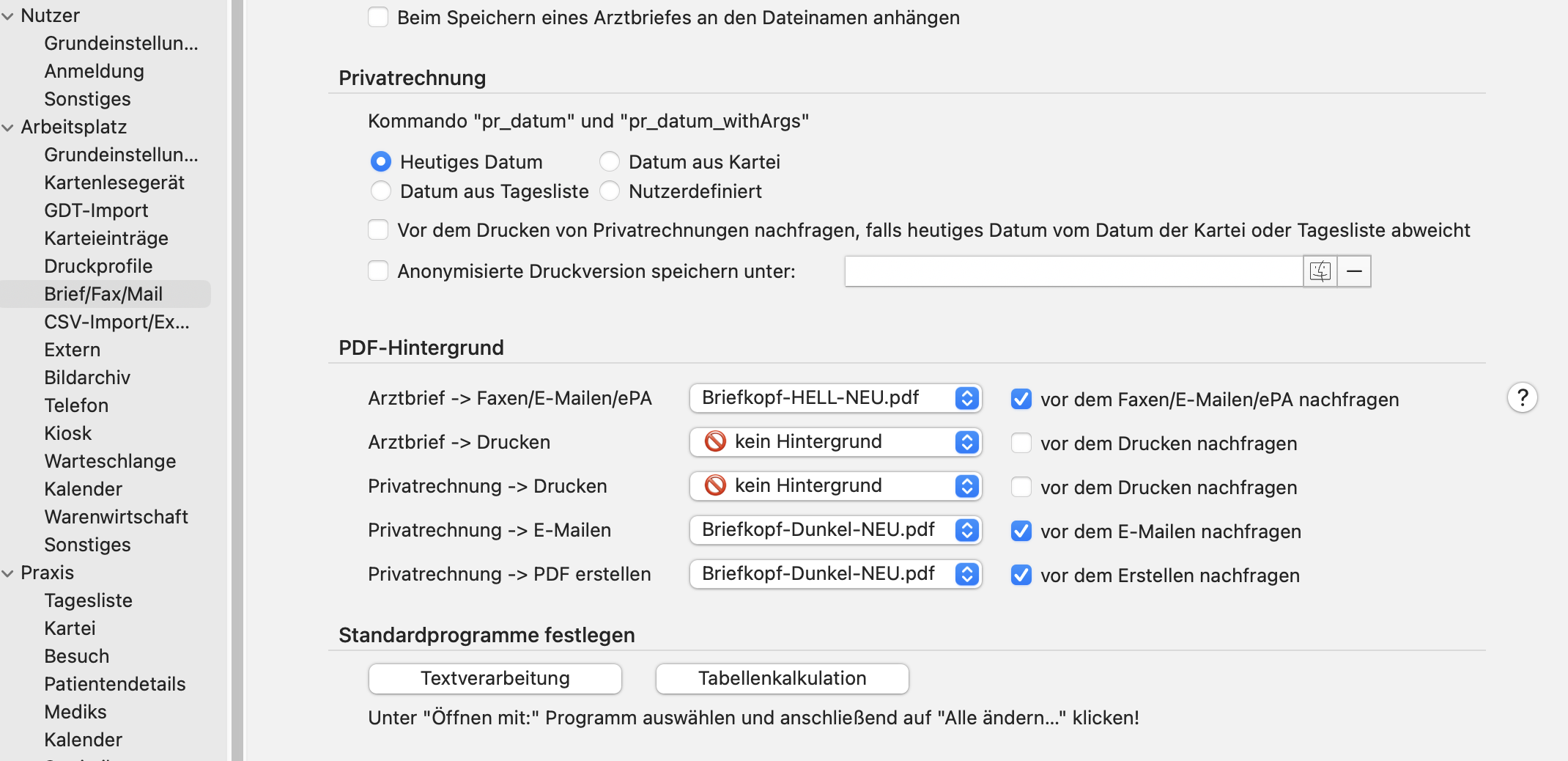Click into the anonymized print version path field

pyautogui.click(x=1074, y=271)
